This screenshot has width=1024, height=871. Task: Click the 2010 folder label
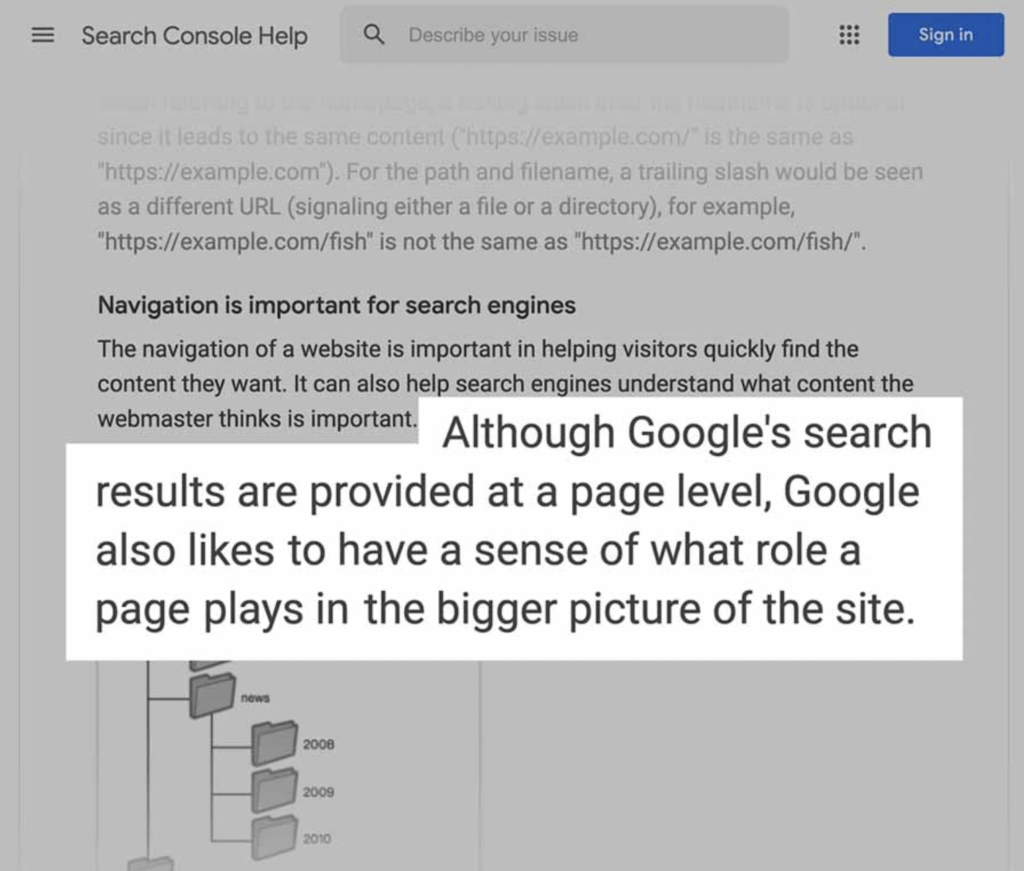point(317,838)
